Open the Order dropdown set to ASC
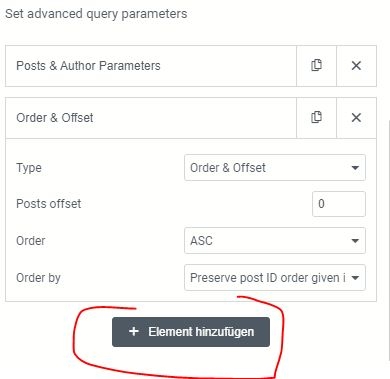 [275, 240]
